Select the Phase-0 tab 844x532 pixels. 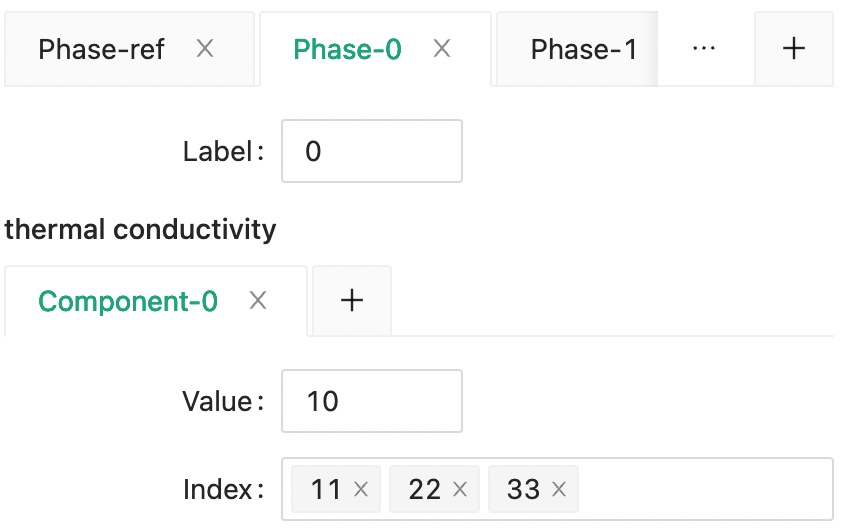(x=348, y=49)
